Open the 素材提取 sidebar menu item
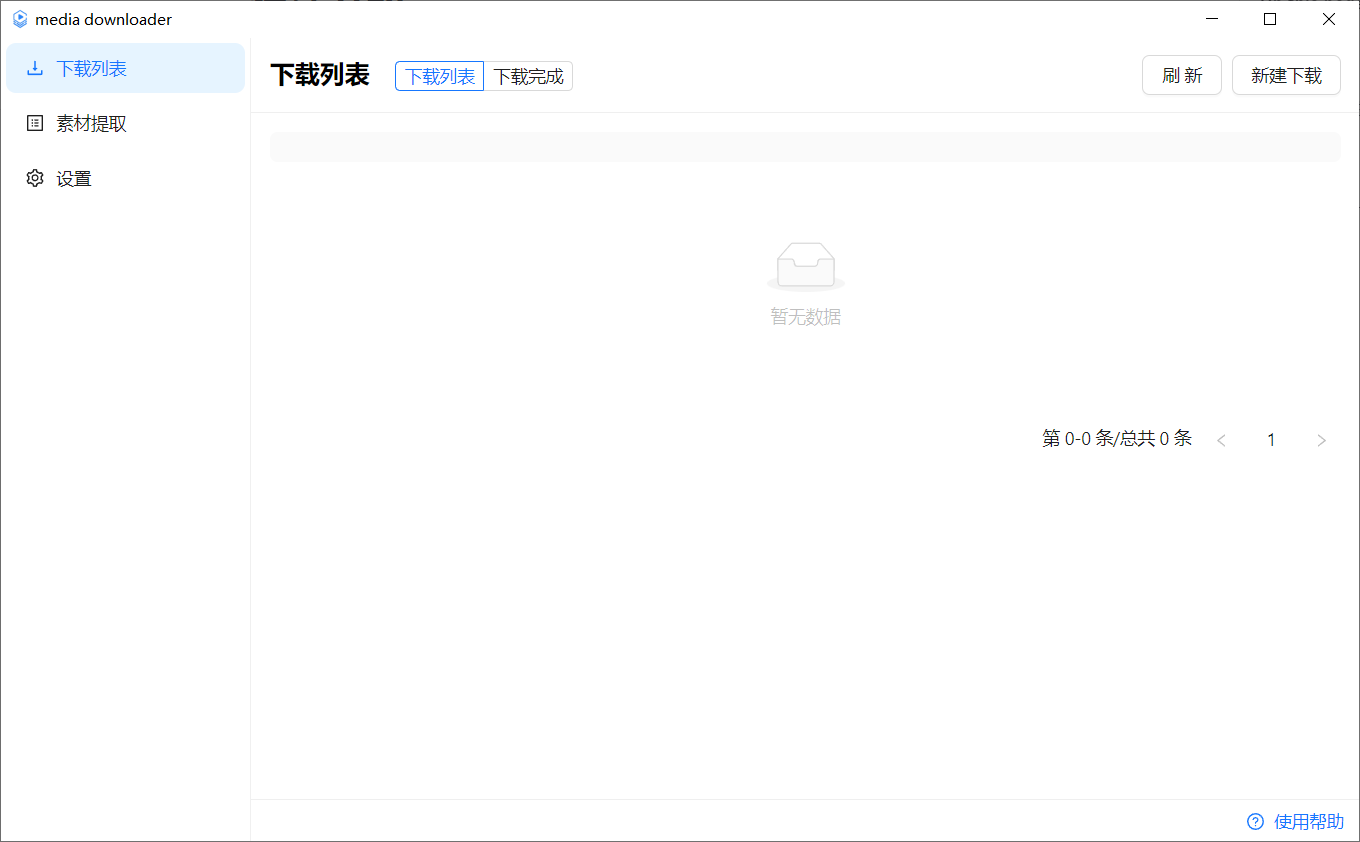The width and height of the screenshot is (1360, 842). pyautogui.click(x=126, y=123)
